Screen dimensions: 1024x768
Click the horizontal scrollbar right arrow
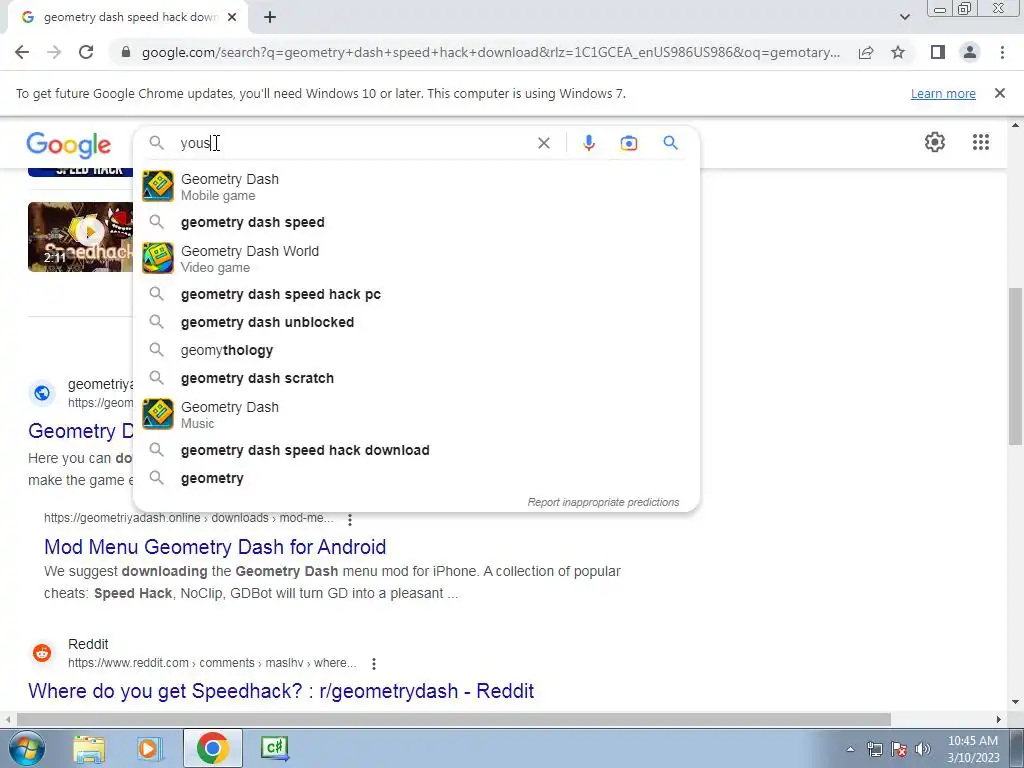tap(999, 719)
